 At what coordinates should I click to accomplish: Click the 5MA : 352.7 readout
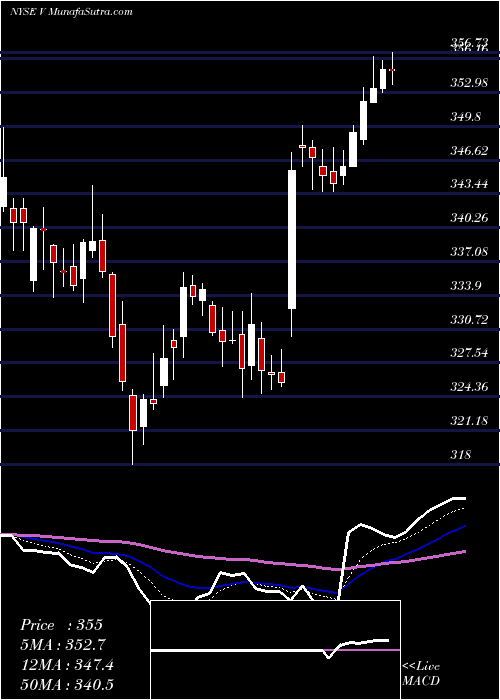point(63,645)
